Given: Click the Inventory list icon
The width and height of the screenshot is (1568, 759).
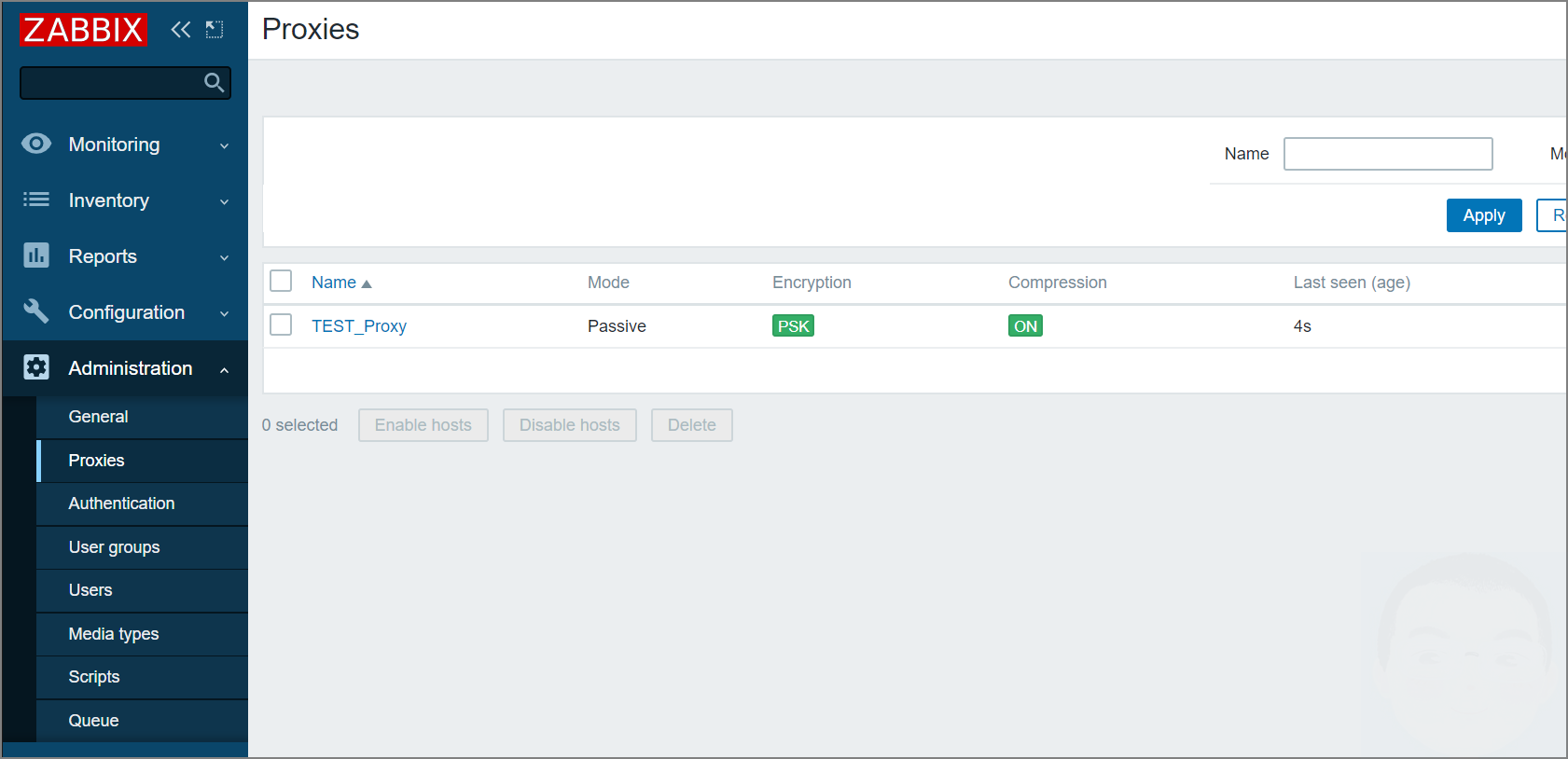Looking at the screenshot, I should click(x=36, y=200).
